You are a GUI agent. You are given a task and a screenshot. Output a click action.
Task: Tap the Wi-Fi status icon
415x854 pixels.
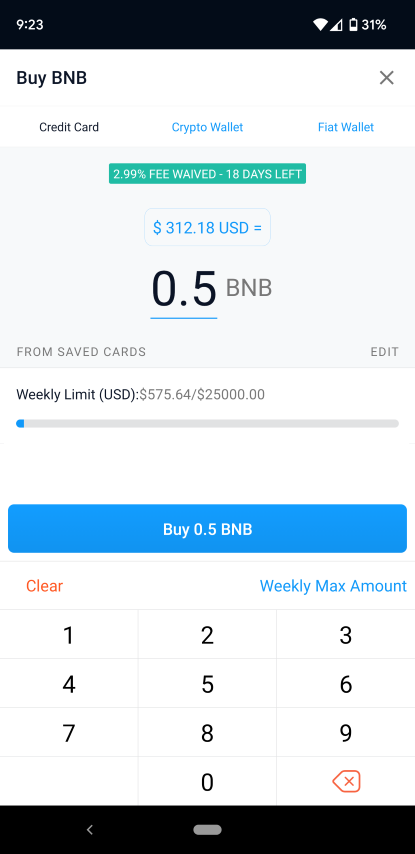coord(320,25)
